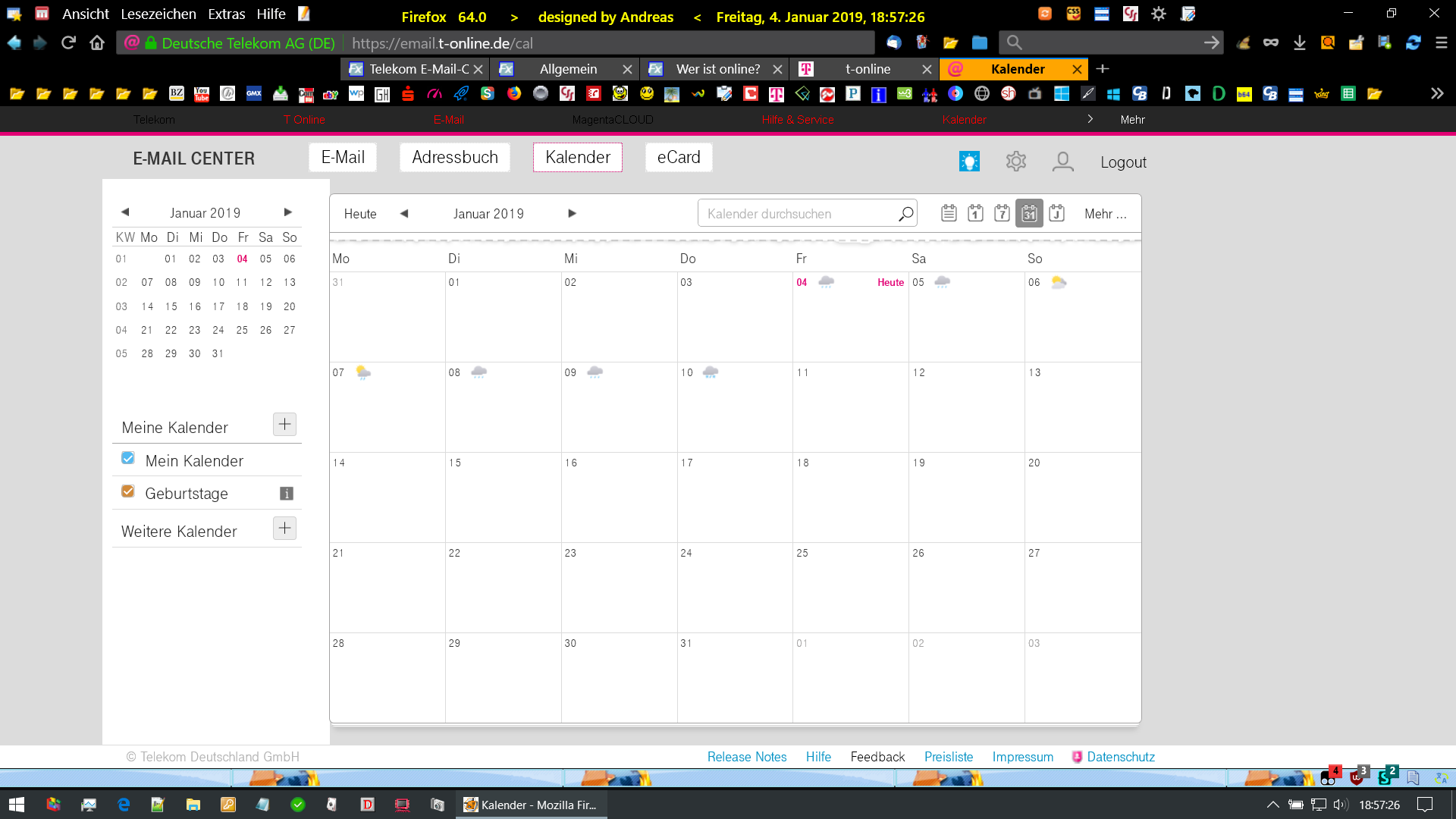
Task: Click the Geburtstage info icon
Action: [x=286, y=494]
